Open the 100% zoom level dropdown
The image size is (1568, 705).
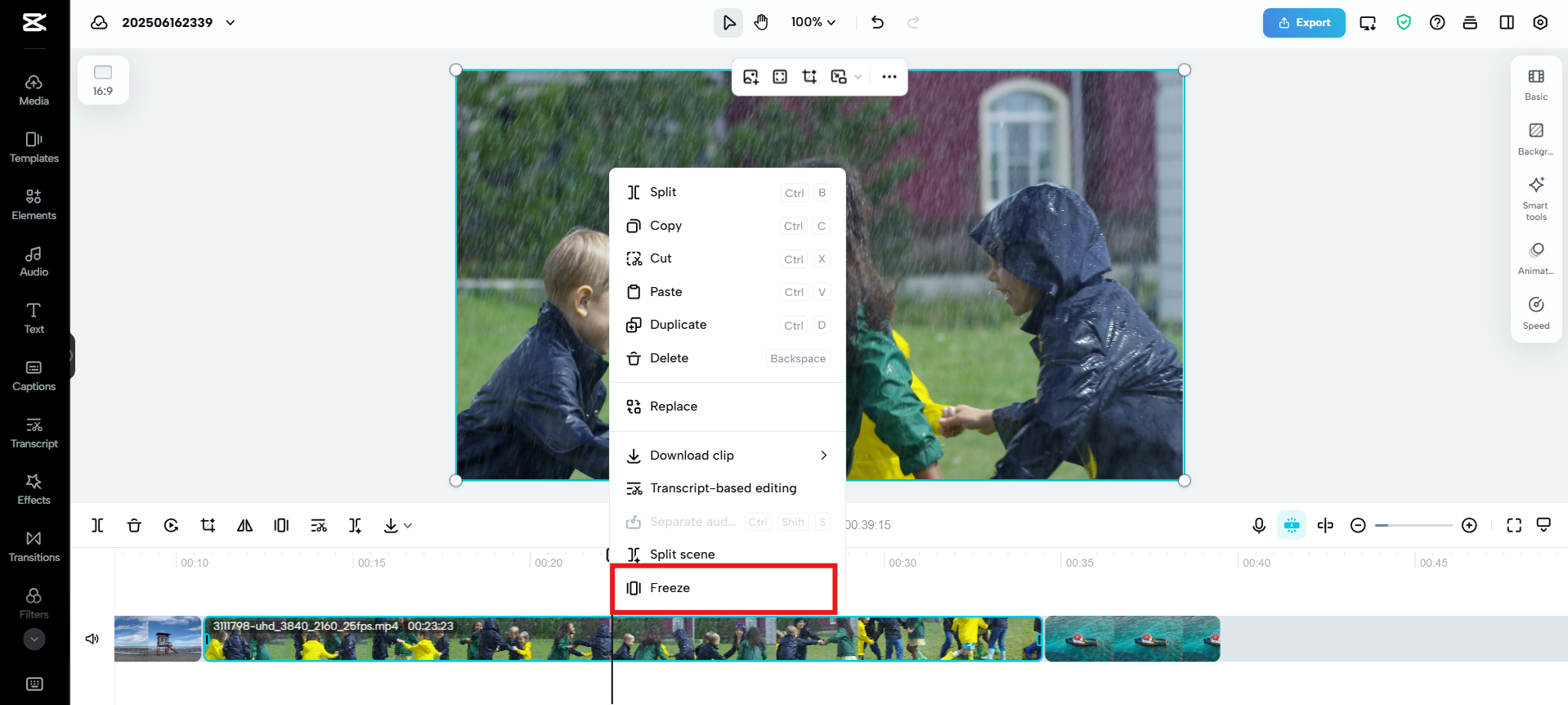click(813, 22)
